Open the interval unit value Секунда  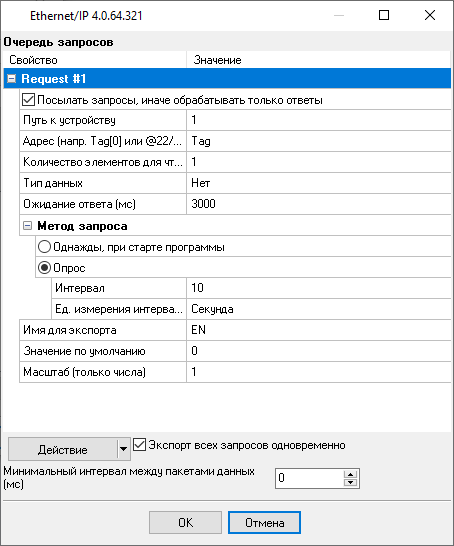[x=319, y=309]
